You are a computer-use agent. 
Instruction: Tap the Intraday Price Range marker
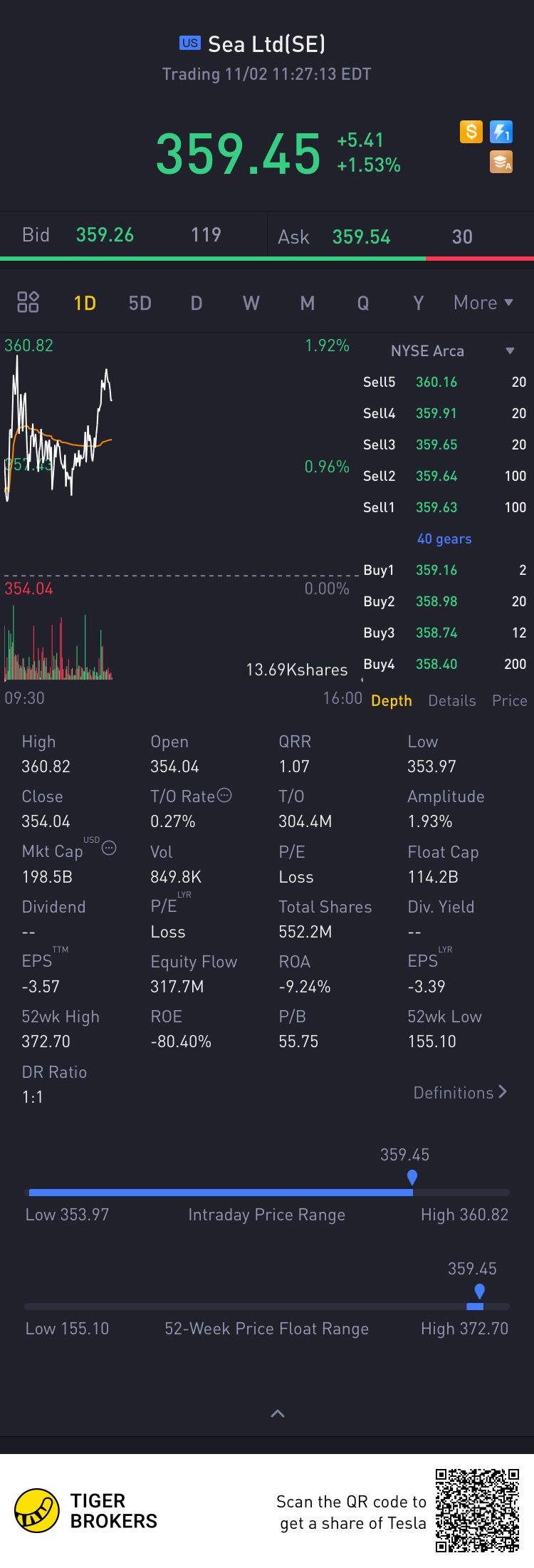click(412, 1177)
